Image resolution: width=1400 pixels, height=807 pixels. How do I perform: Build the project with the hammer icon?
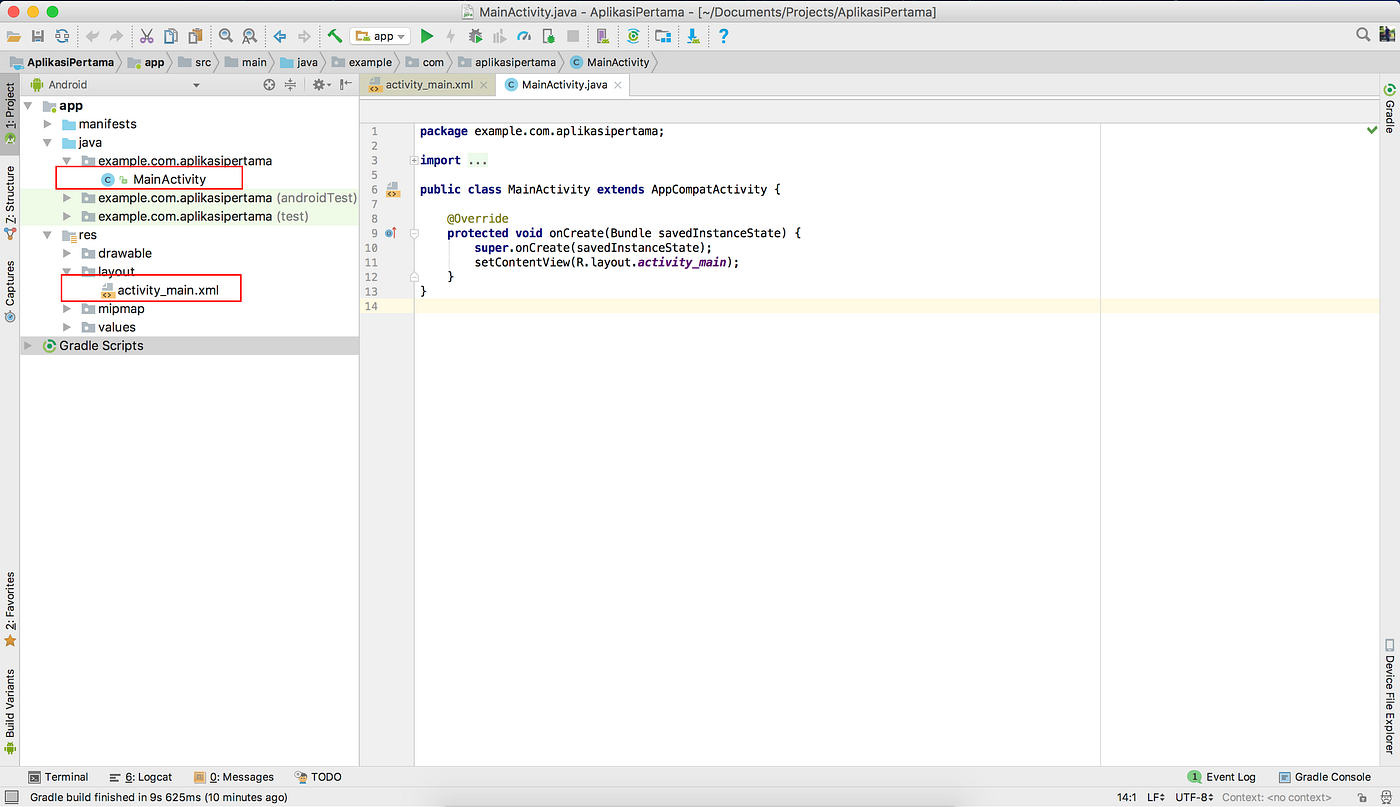[x=334, y=35]
